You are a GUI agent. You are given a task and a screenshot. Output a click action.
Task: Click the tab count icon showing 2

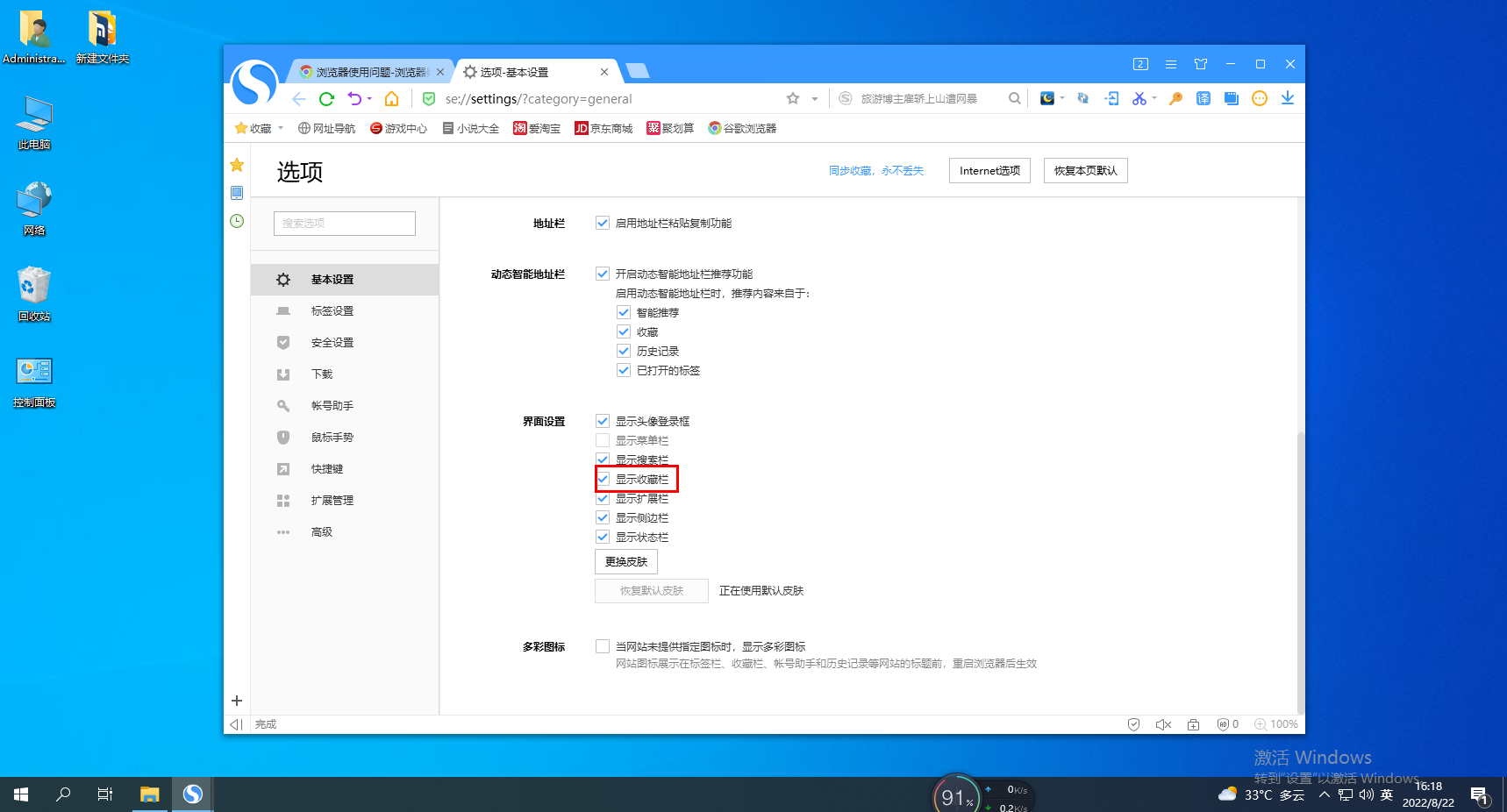coord(1140,64)
